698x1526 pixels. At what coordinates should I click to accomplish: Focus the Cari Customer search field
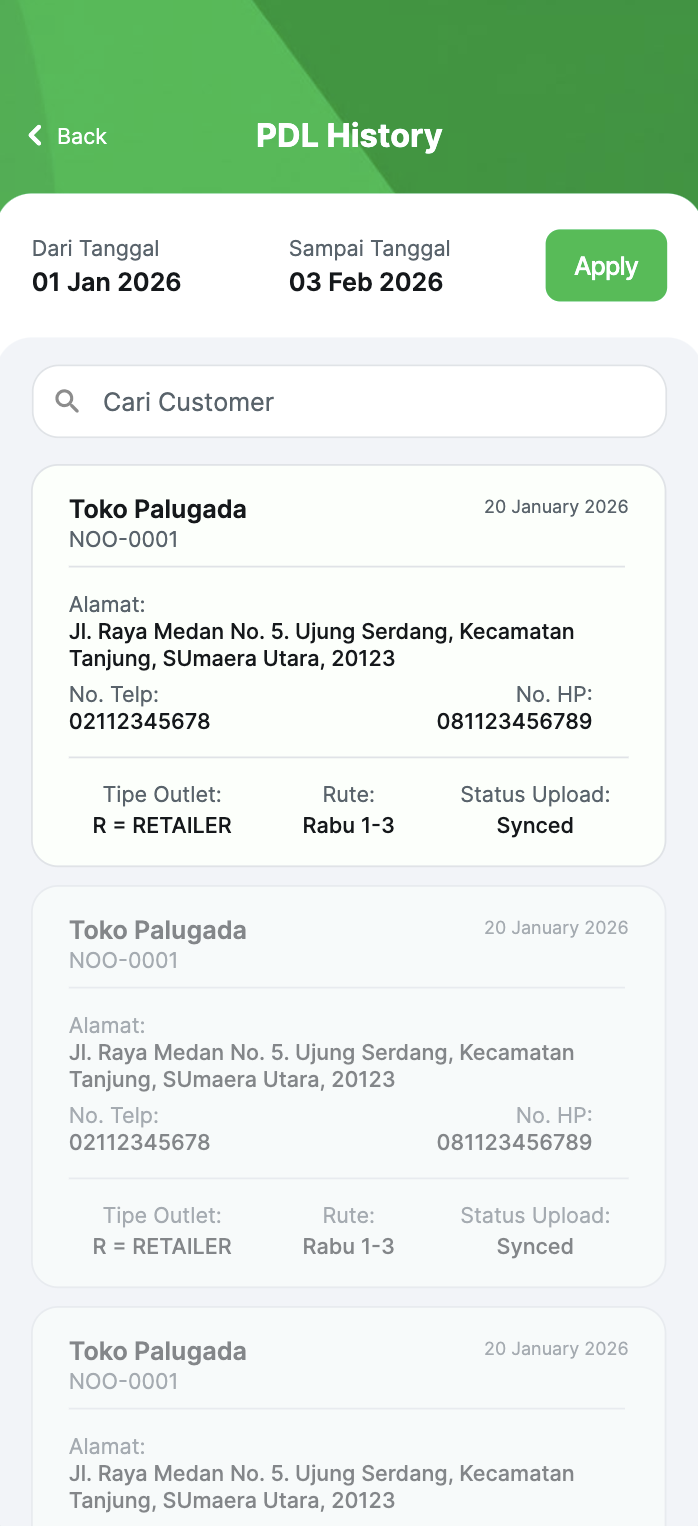[x=370, y=402]
